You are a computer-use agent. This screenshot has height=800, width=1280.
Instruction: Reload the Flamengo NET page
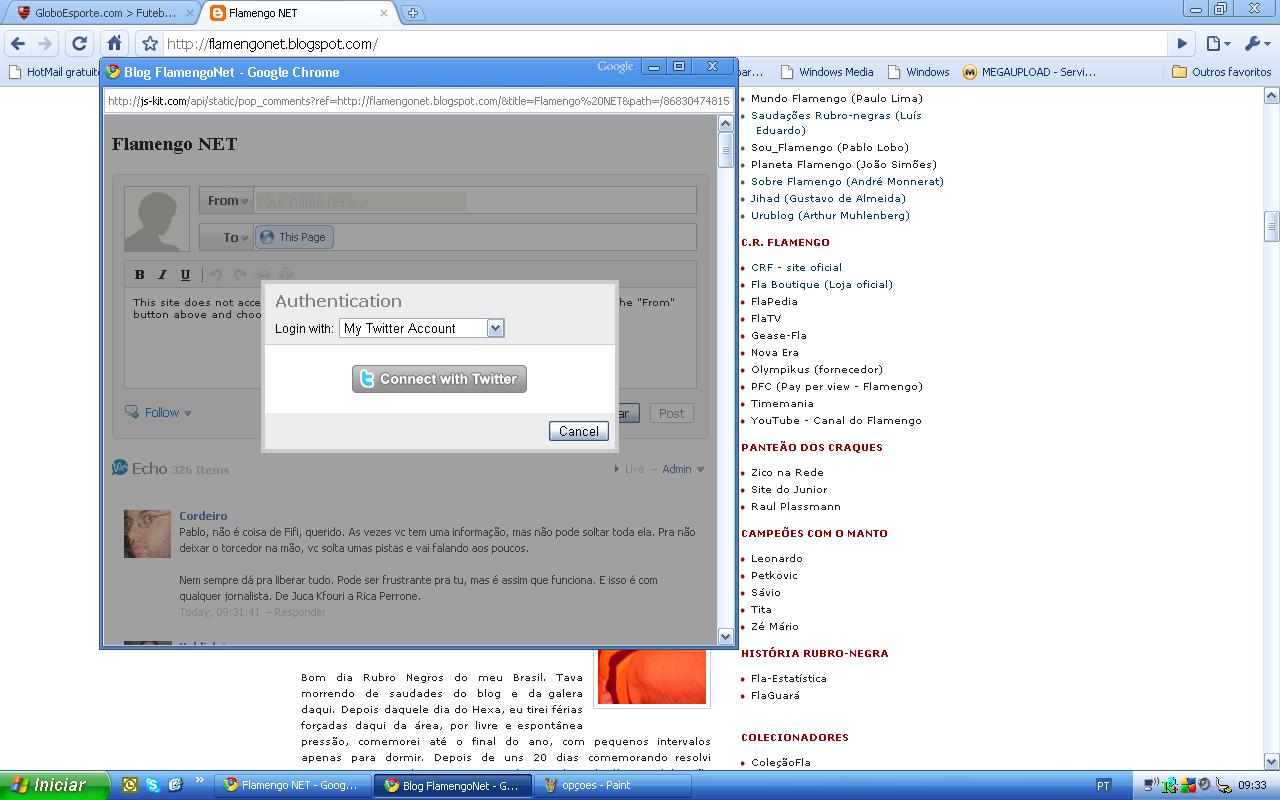pyautogui.click(x=80, y=43)
